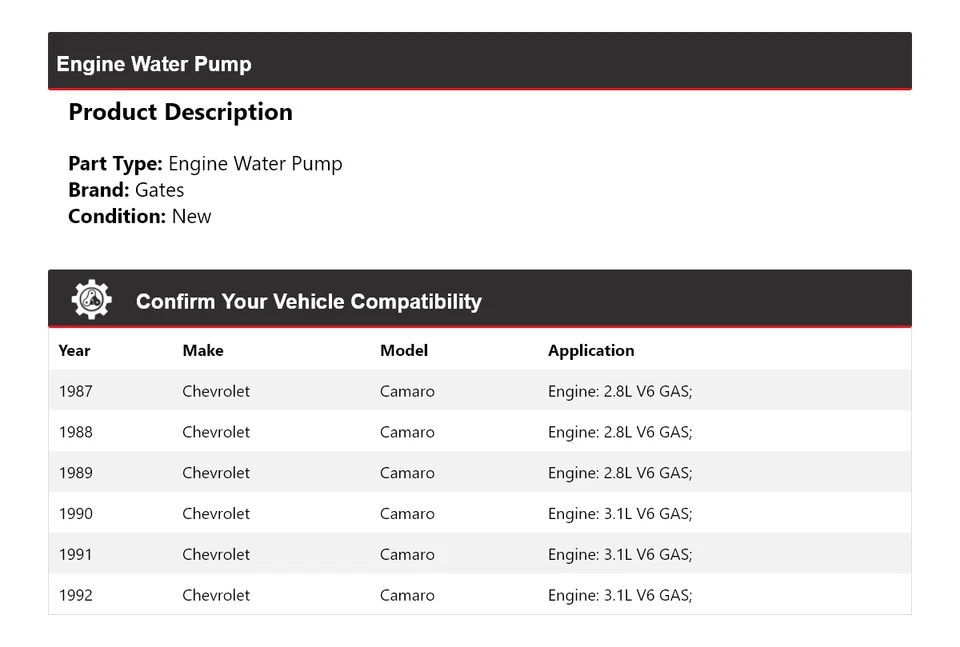Click the Model column header
960x647 pixels.
[404, 350]
